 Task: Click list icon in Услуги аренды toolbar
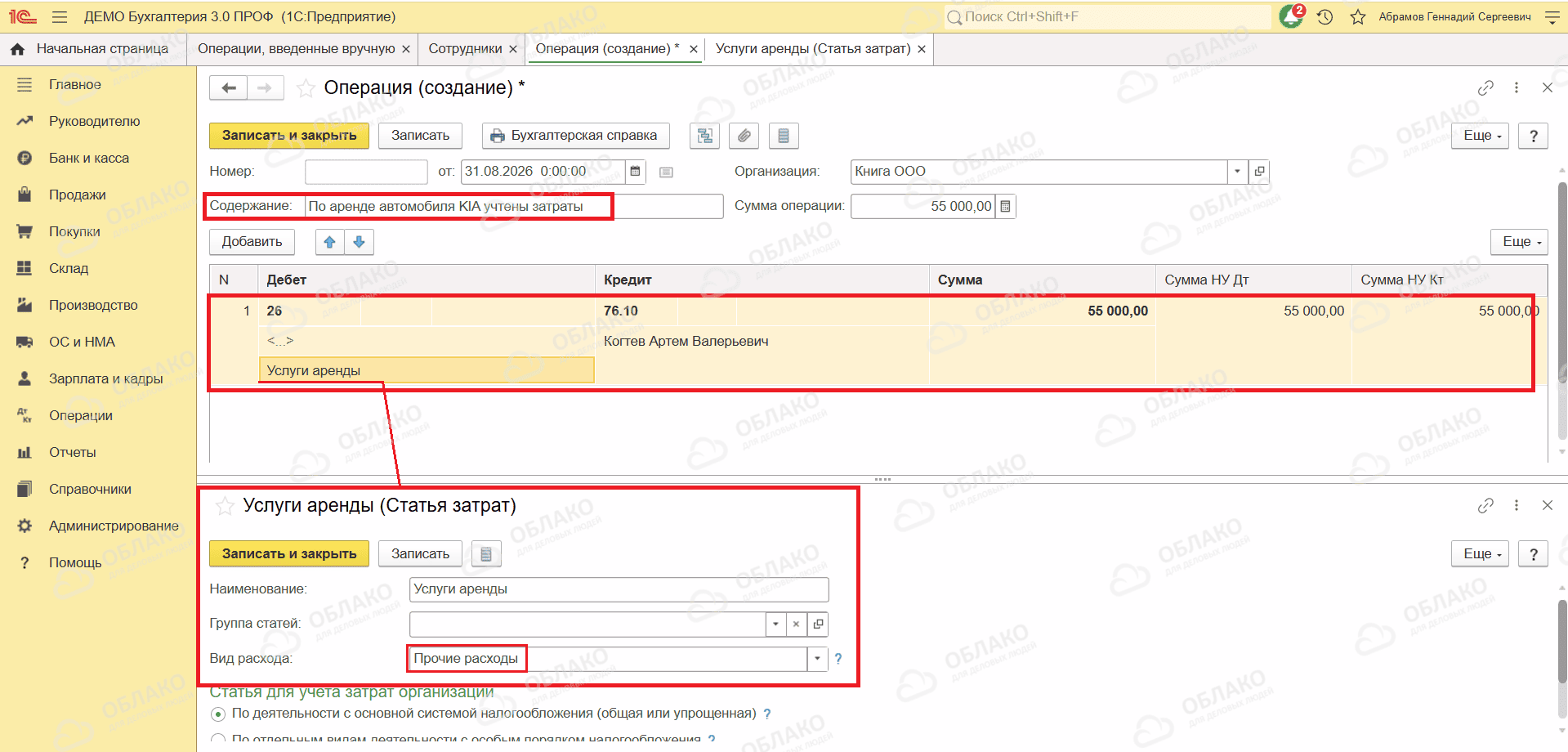point(486,554)
